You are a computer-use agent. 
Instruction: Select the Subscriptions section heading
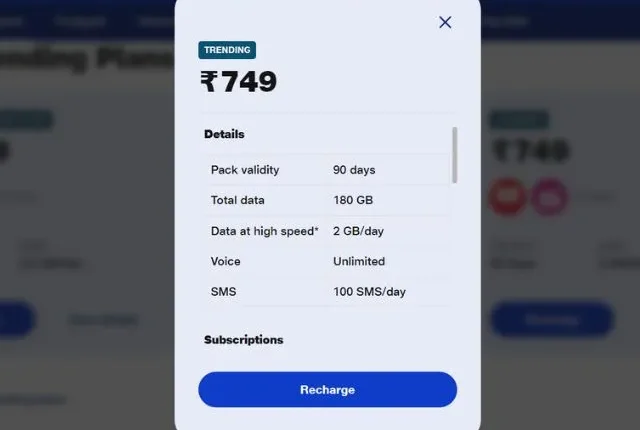tap(244, 339)
